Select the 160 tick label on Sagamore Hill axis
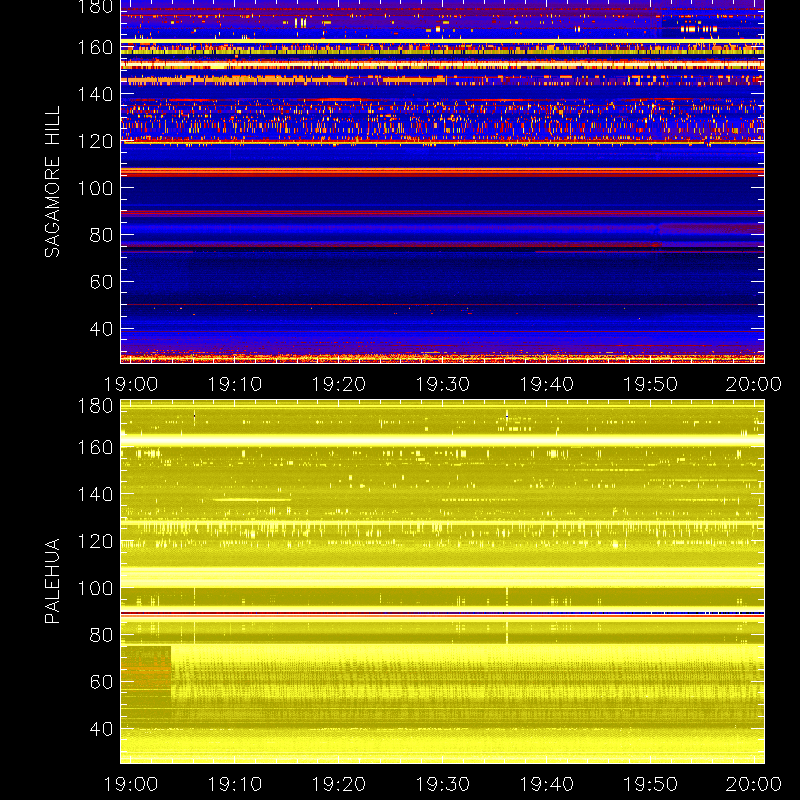 (x=95, y=47)
